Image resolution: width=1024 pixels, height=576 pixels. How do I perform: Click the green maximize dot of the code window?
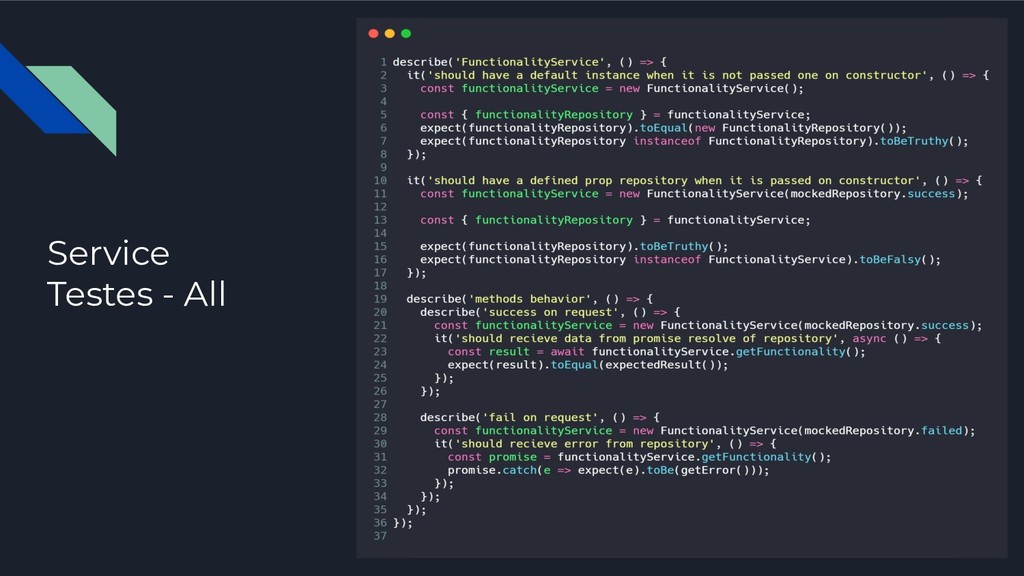pos(406,33)
